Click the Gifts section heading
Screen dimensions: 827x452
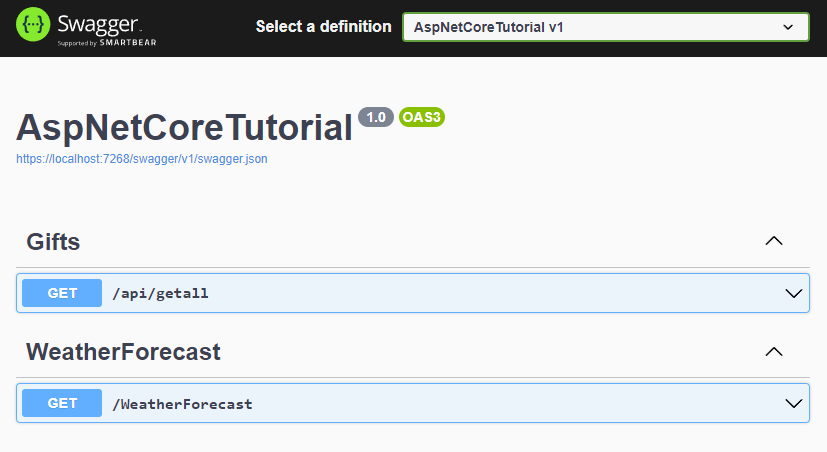click(x=53, y=241)
